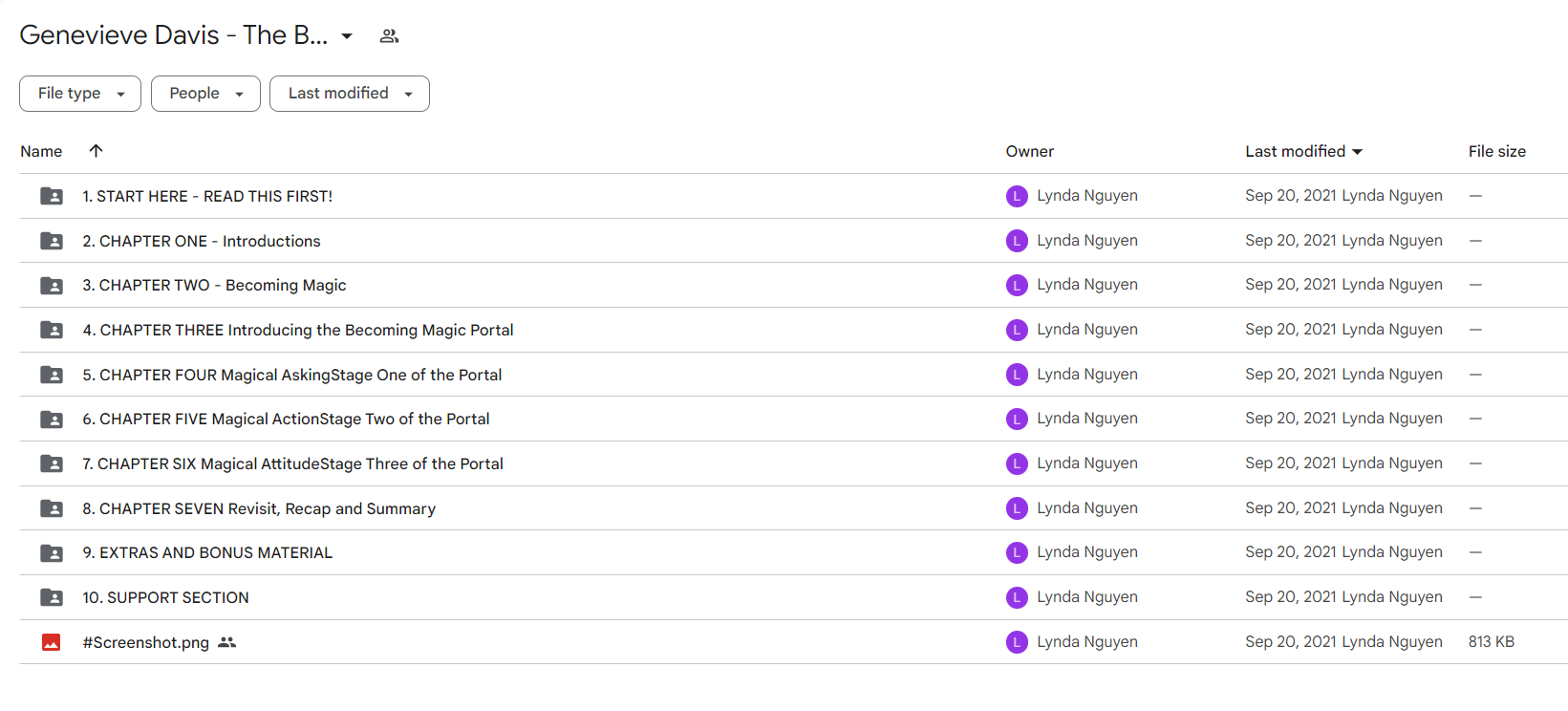1568x711 pixels.
Task: Click folder icon for CHAPTER TWO Becoming Magic
Action: pyautogui.click(x=52, y=285)
